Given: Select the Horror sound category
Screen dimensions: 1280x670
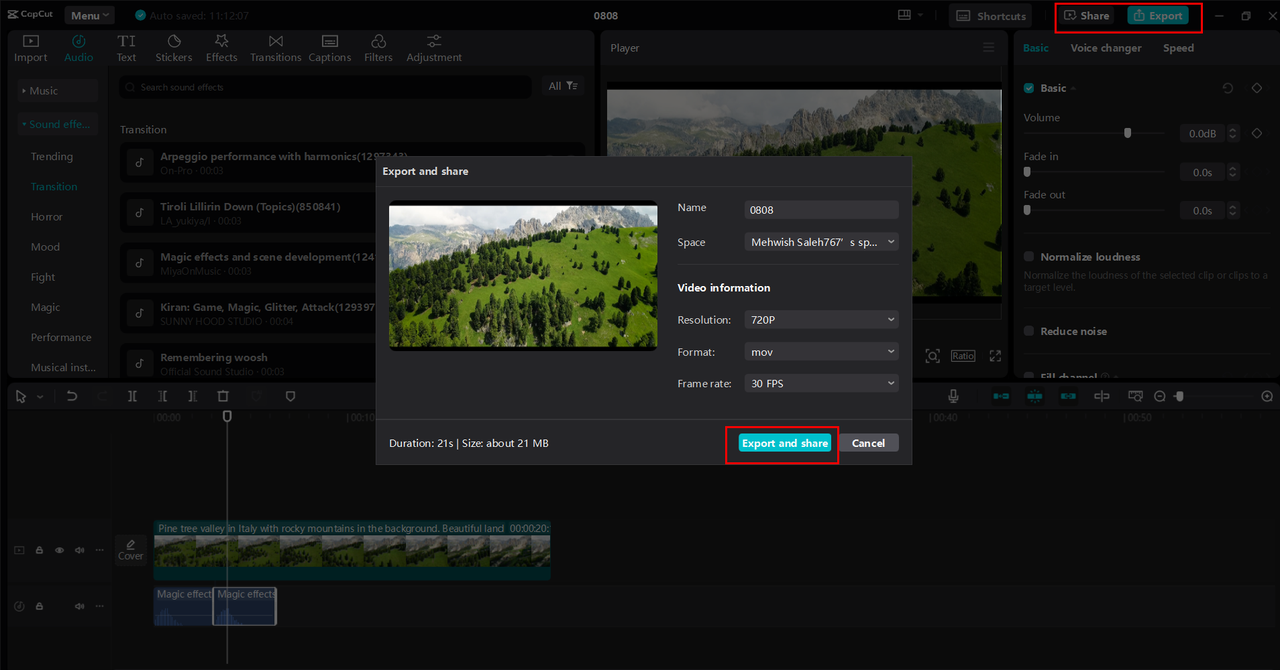Looking at the screenshot, I should (47, 217).
